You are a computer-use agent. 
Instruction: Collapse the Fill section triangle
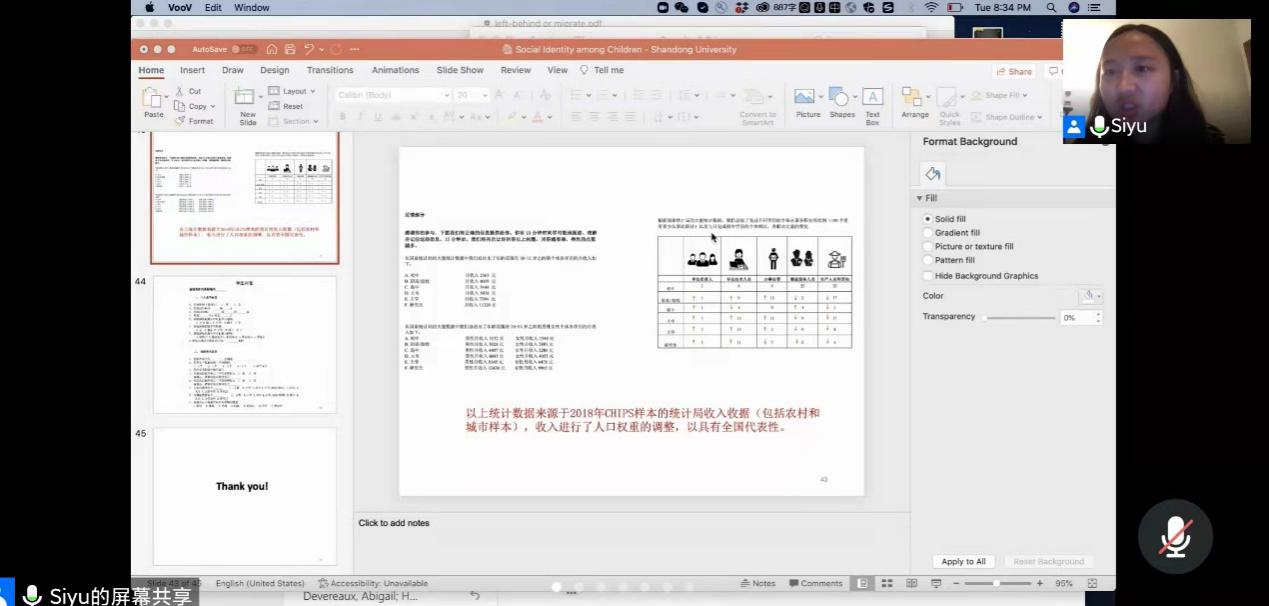[919, 198]
